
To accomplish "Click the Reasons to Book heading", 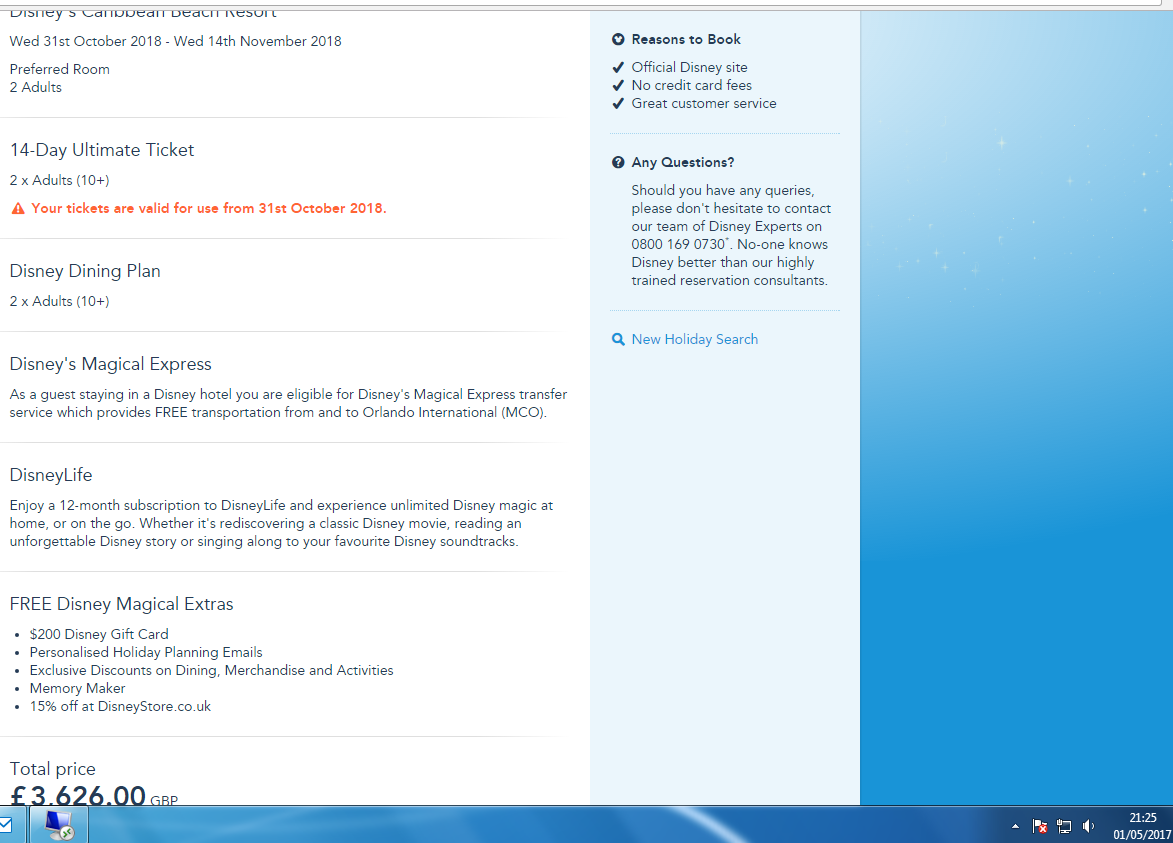I will pos(686,39).
